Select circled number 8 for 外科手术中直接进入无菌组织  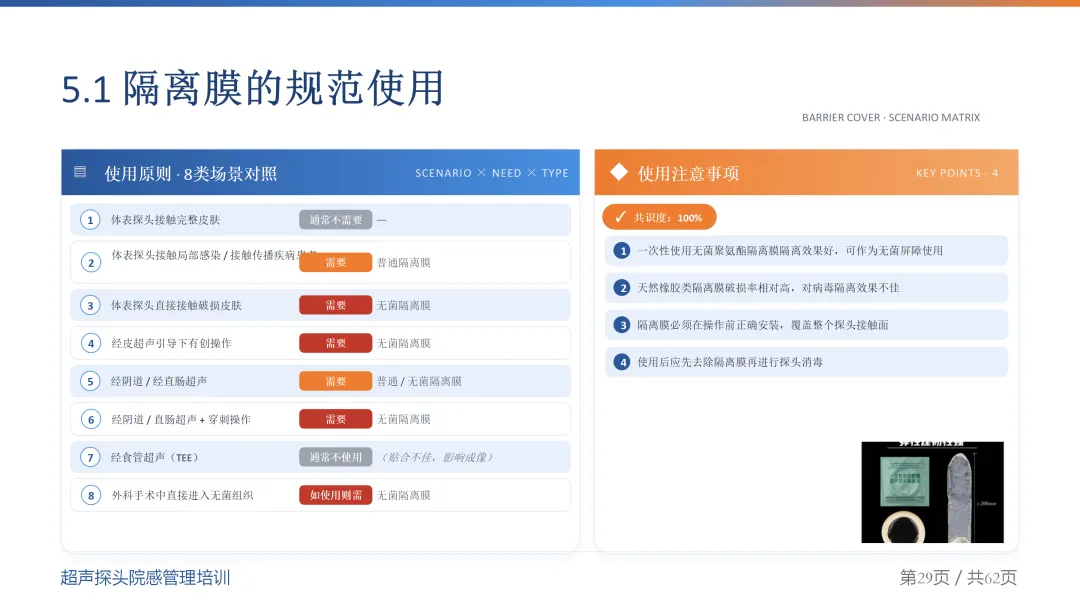coord(90,495)
